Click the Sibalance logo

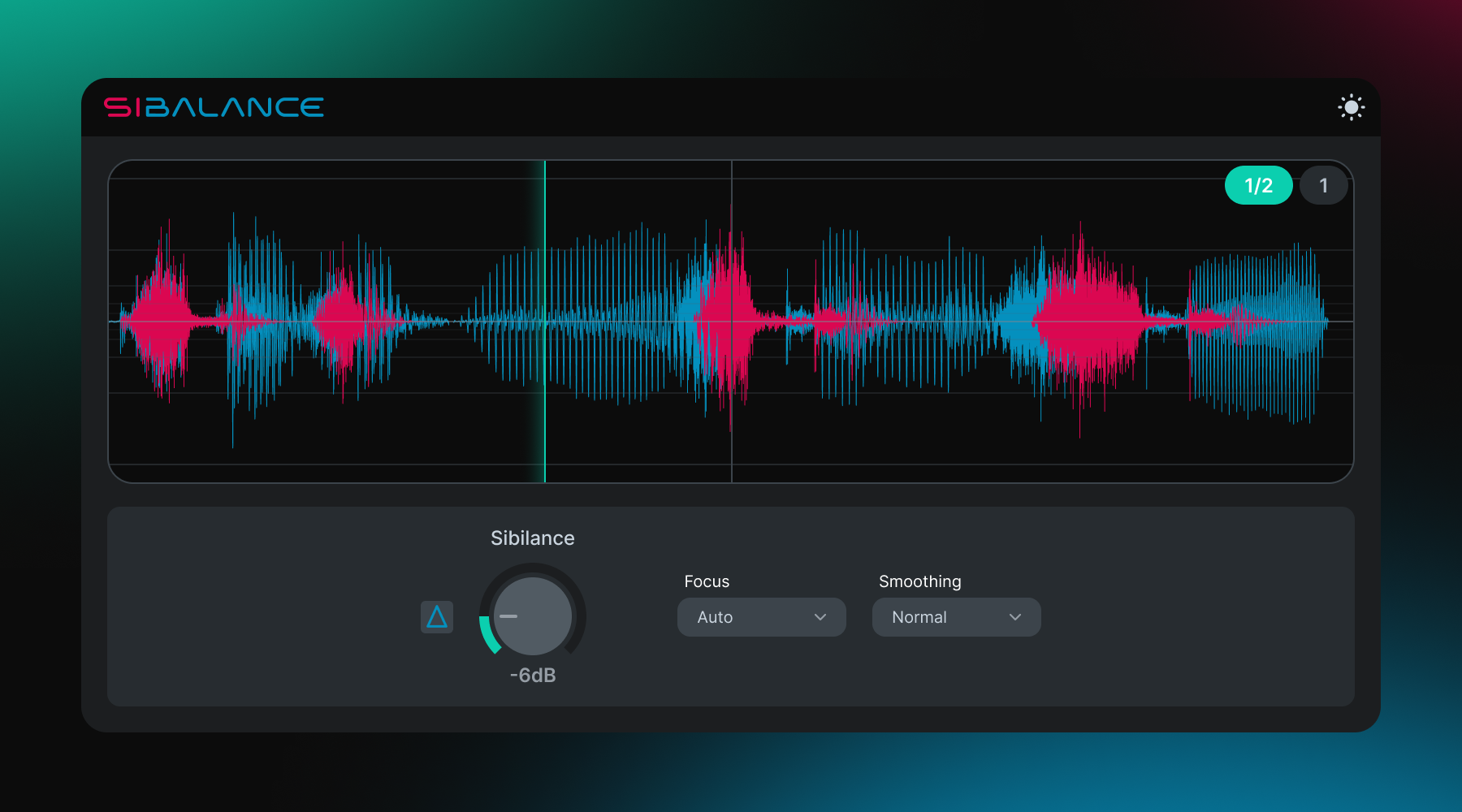214,107
